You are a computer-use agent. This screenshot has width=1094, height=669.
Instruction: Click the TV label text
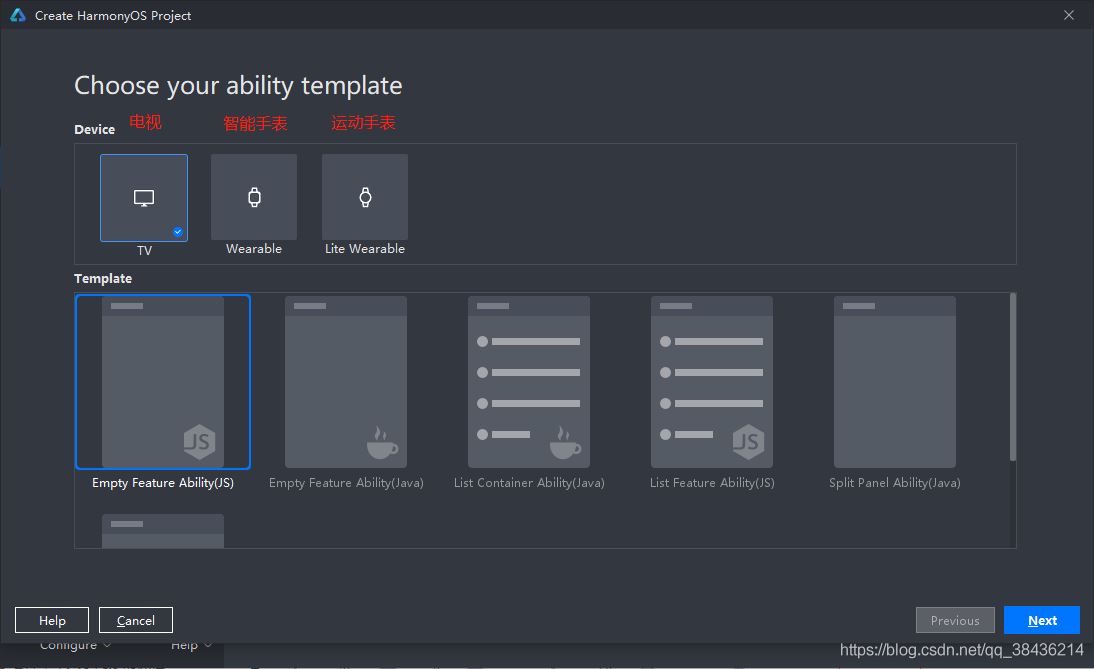click(x=144, y=250)
